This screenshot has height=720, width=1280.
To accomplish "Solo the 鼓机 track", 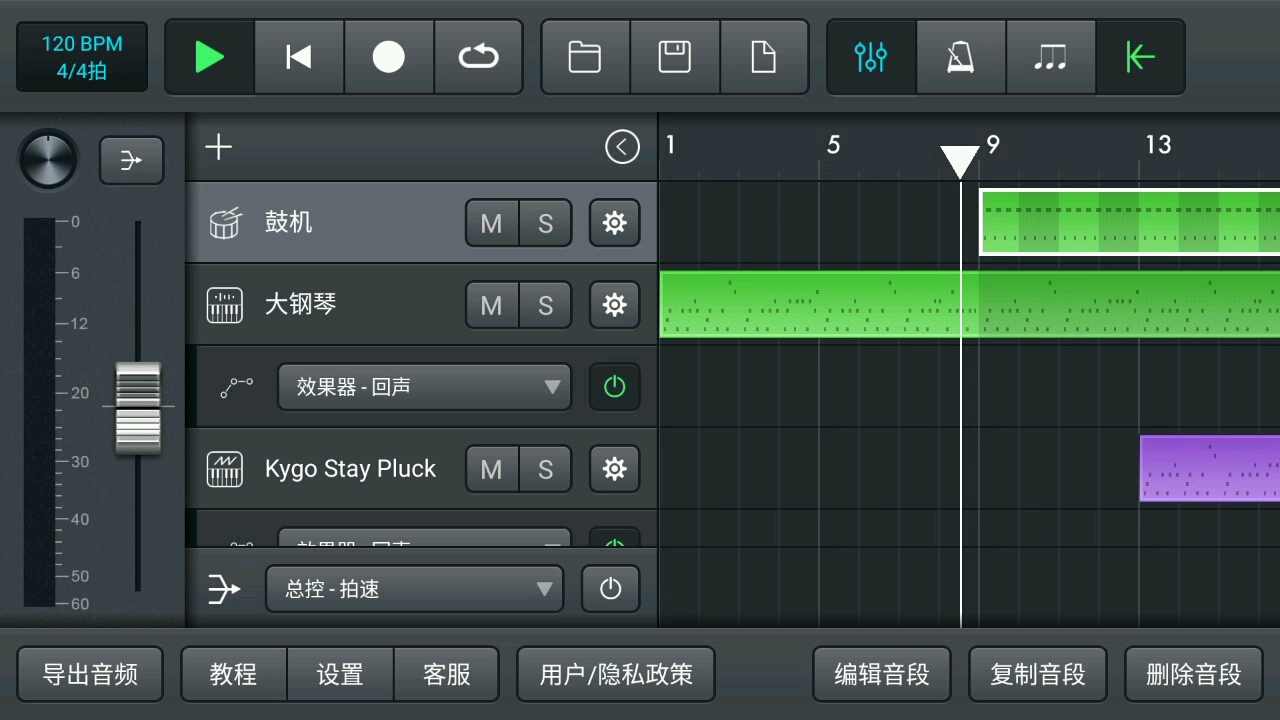I will [545, 223].
